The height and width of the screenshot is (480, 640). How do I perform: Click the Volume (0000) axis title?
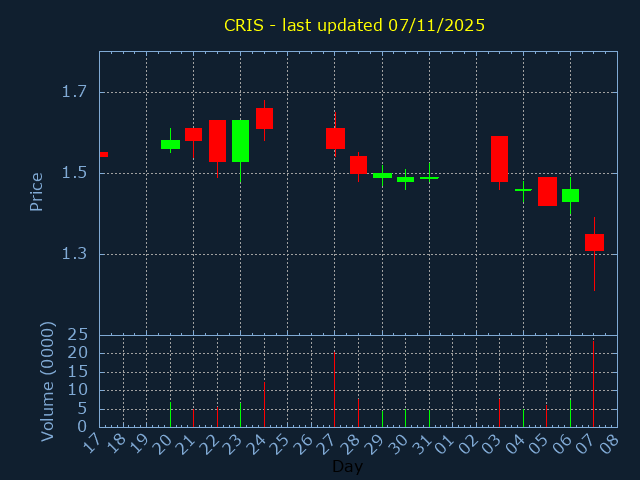47,381
